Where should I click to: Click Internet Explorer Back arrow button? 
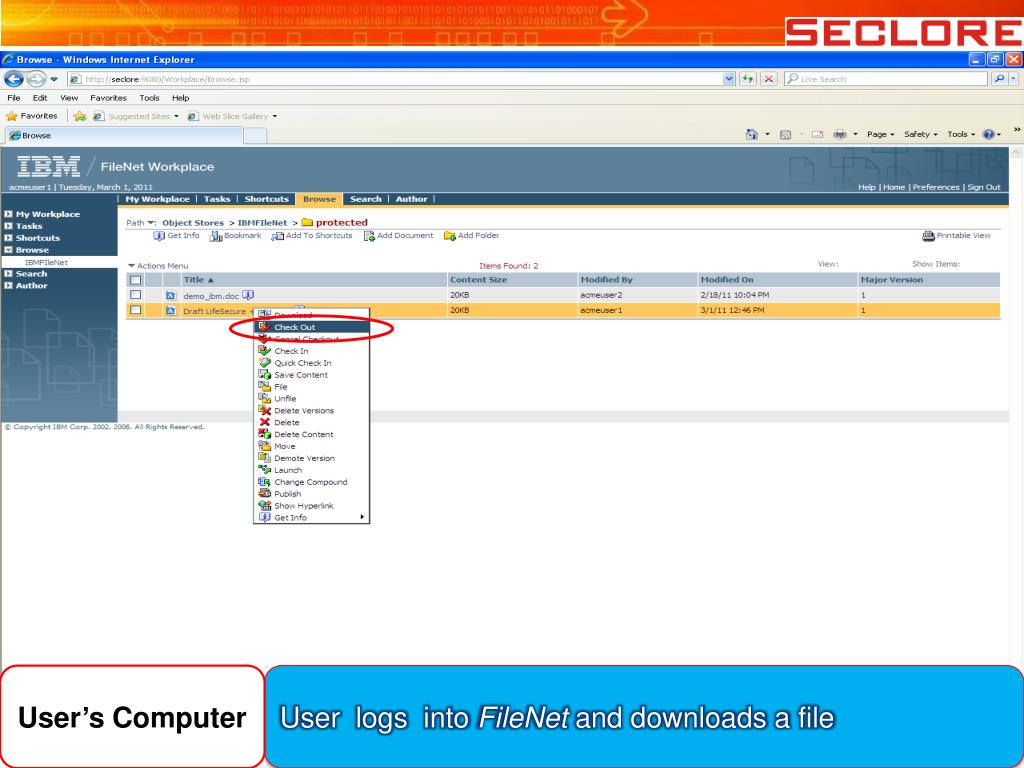(x=14, y=79)
